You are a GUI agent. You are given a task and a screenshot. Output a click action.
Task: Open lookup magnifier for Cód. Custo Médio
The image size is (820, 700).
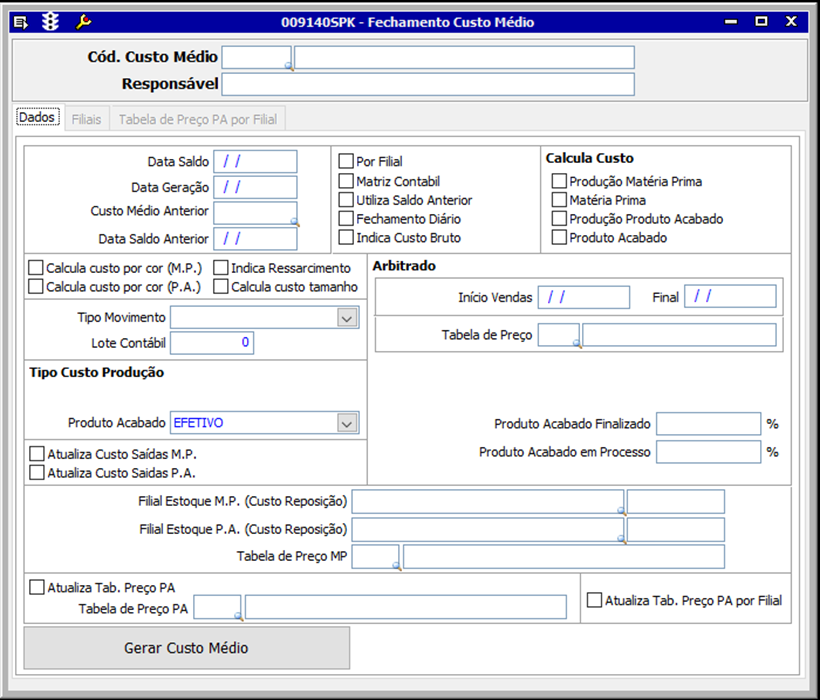pos(290,67)
